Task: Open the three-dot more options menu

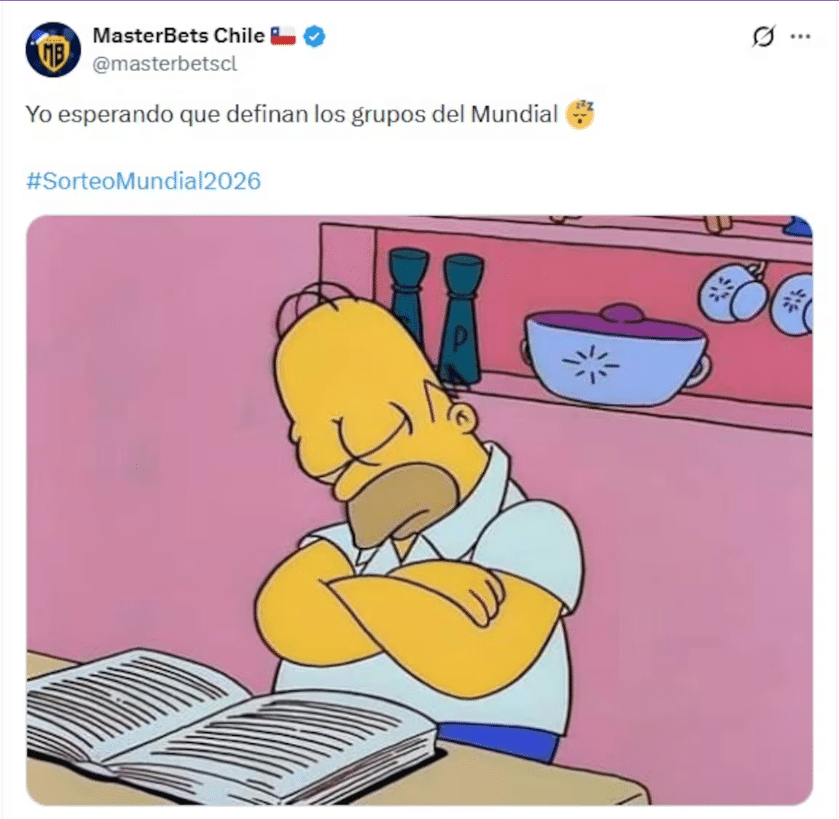Action: tap(800, 36)
